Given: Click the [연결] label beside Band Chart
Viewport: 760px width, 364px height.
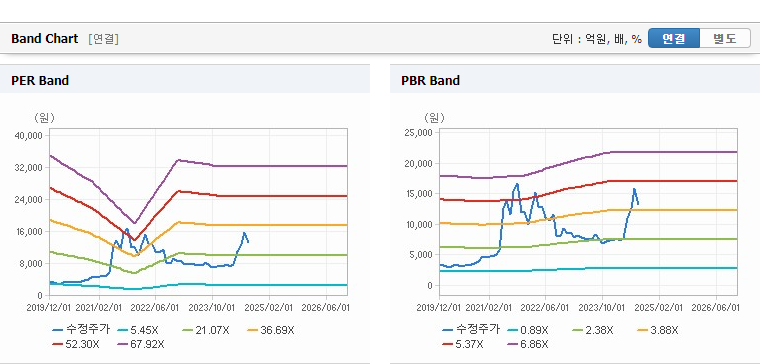Looking at the screenshot, I should pos(103,39).
